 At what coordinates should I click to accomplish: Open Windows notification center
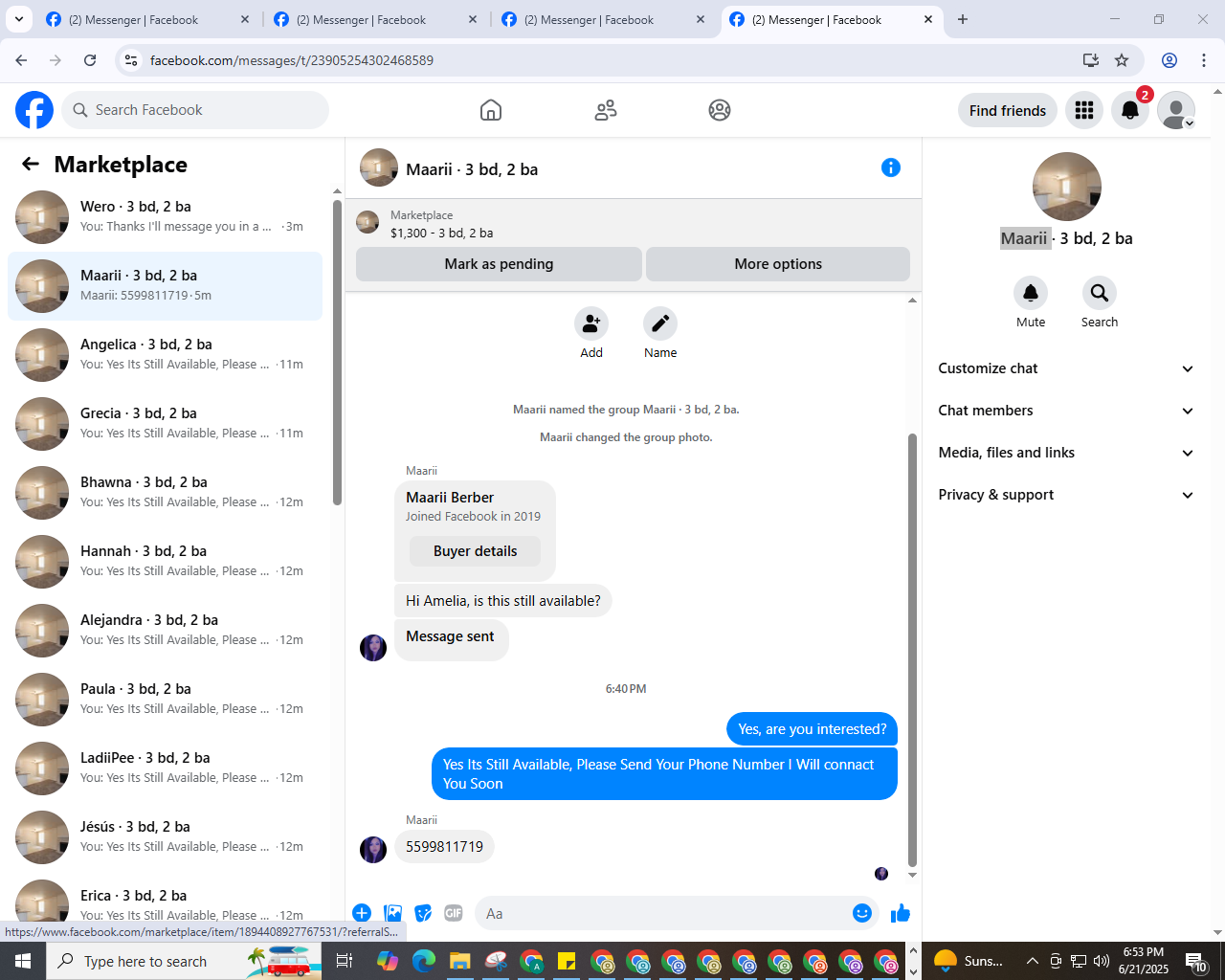click(1196, 961)
